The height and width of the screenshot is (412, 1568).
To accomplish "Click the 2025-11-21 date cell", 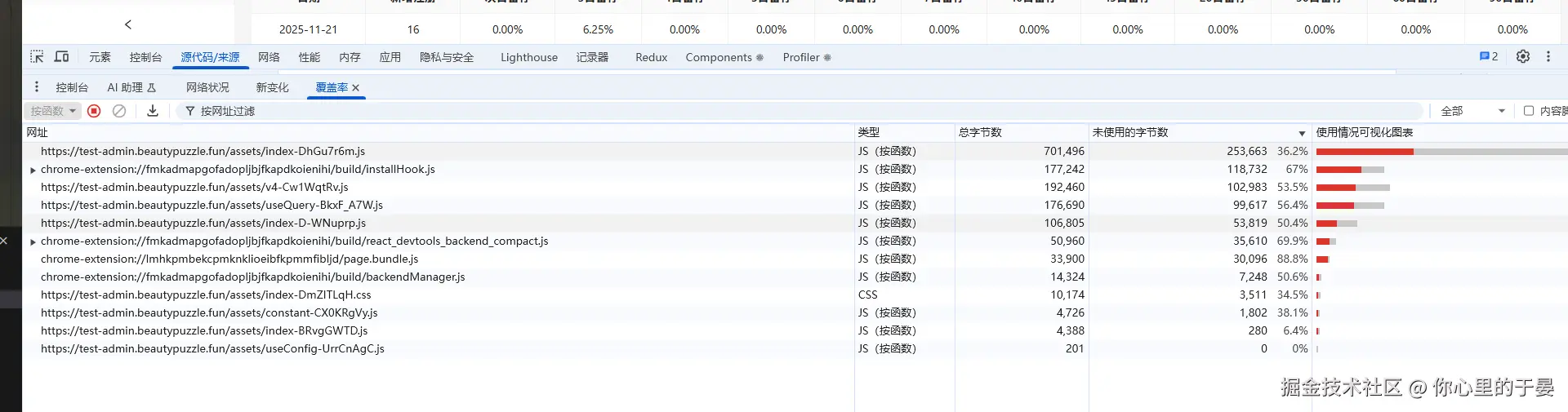I will tap(308, 29).
